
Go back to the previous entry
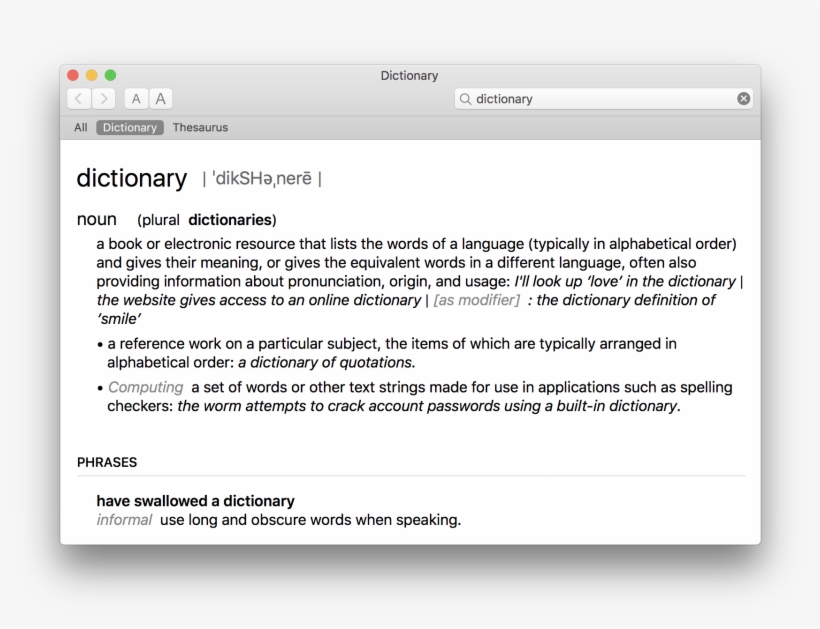click(x=80, y=99)
